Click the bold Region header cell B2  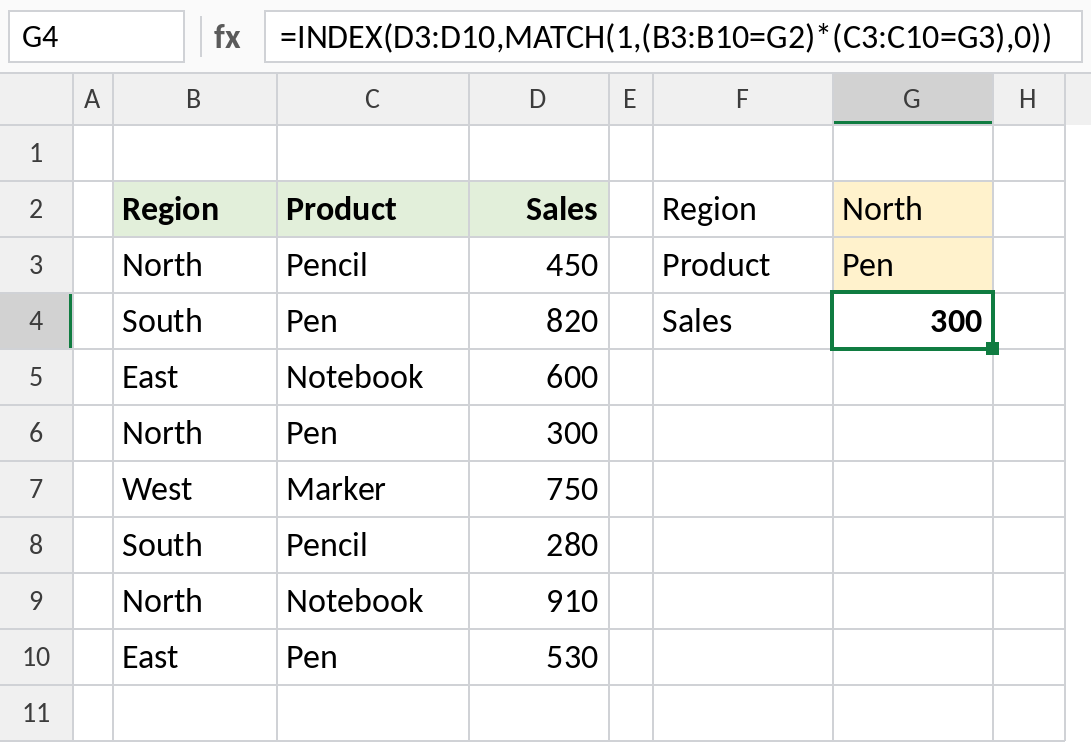pos(194,209)
